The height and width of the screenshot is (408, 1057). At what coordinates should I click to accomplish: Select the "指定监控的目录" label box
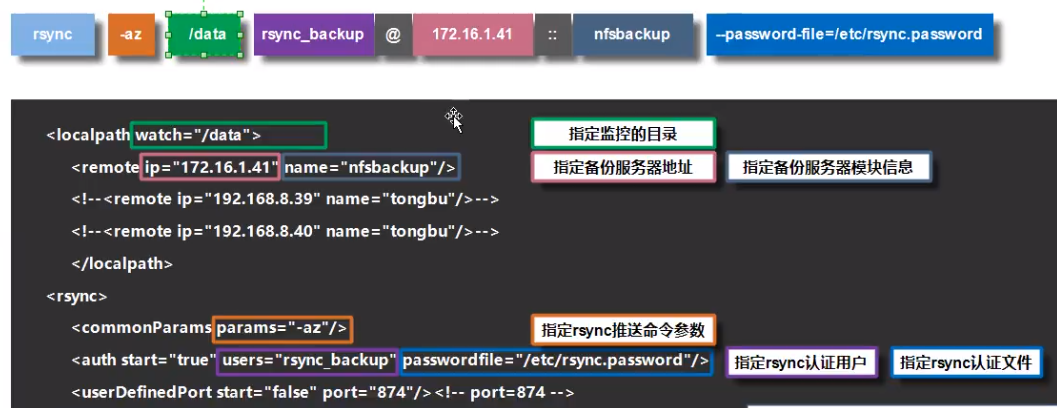tap(623, 134)
